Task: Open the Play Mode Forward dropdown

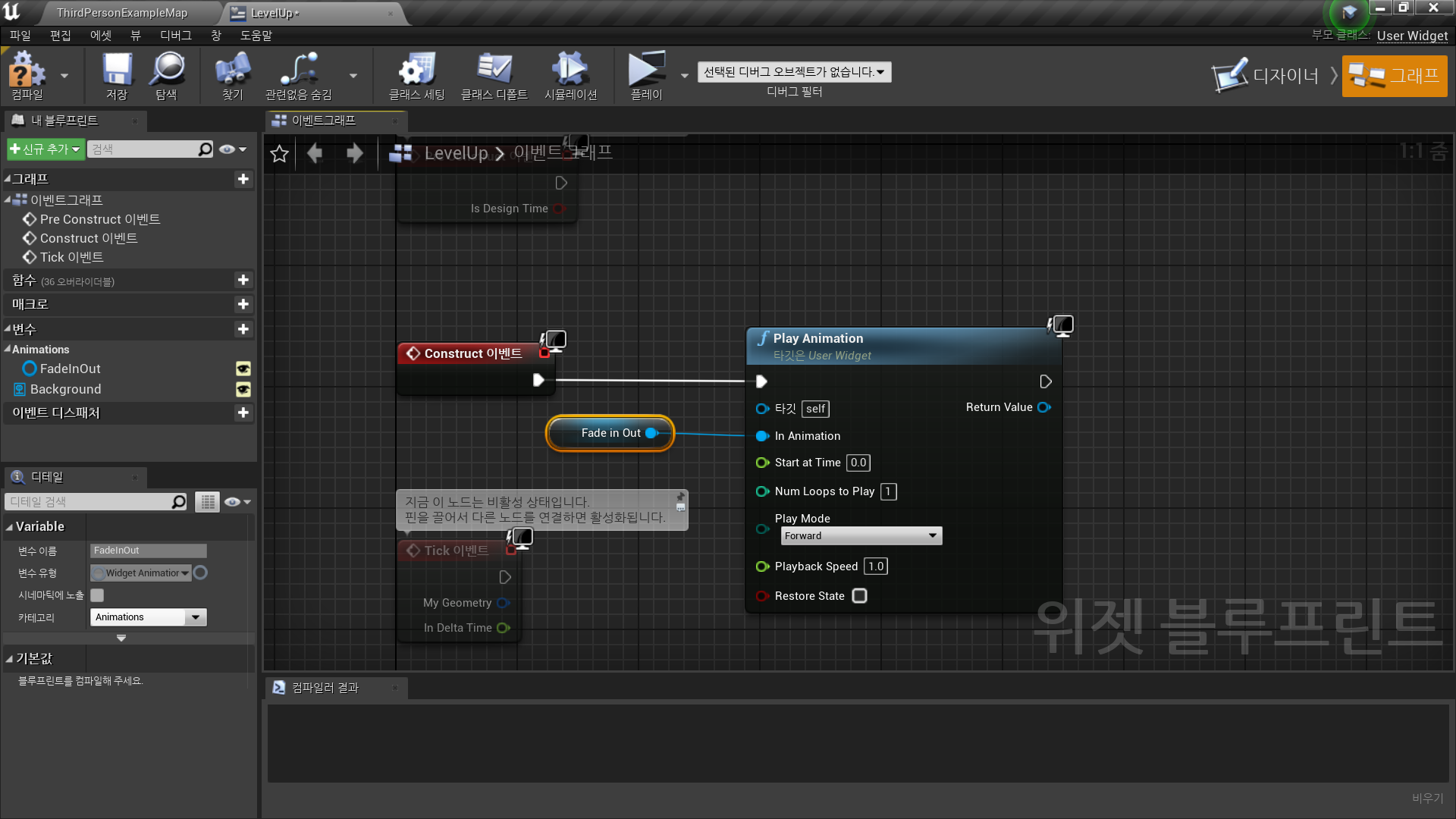Action: point(861,536)
